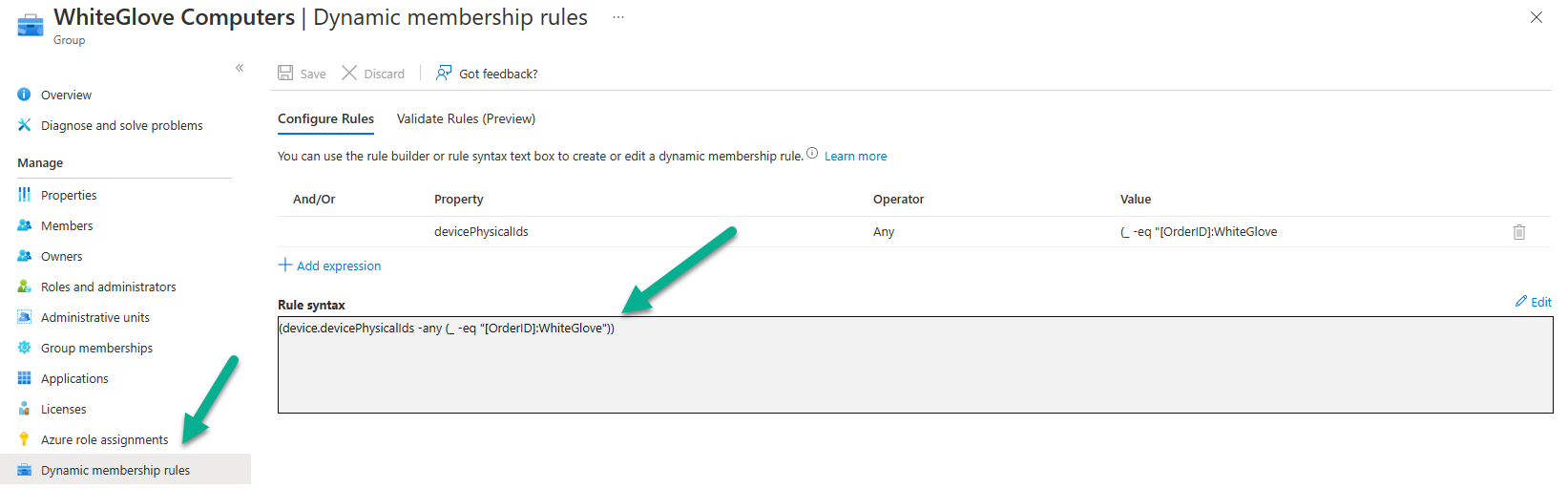Click inside the Rule syntax text box
Image resolution: width=1568 pixels, height=489 pixels.
[915, 365]
